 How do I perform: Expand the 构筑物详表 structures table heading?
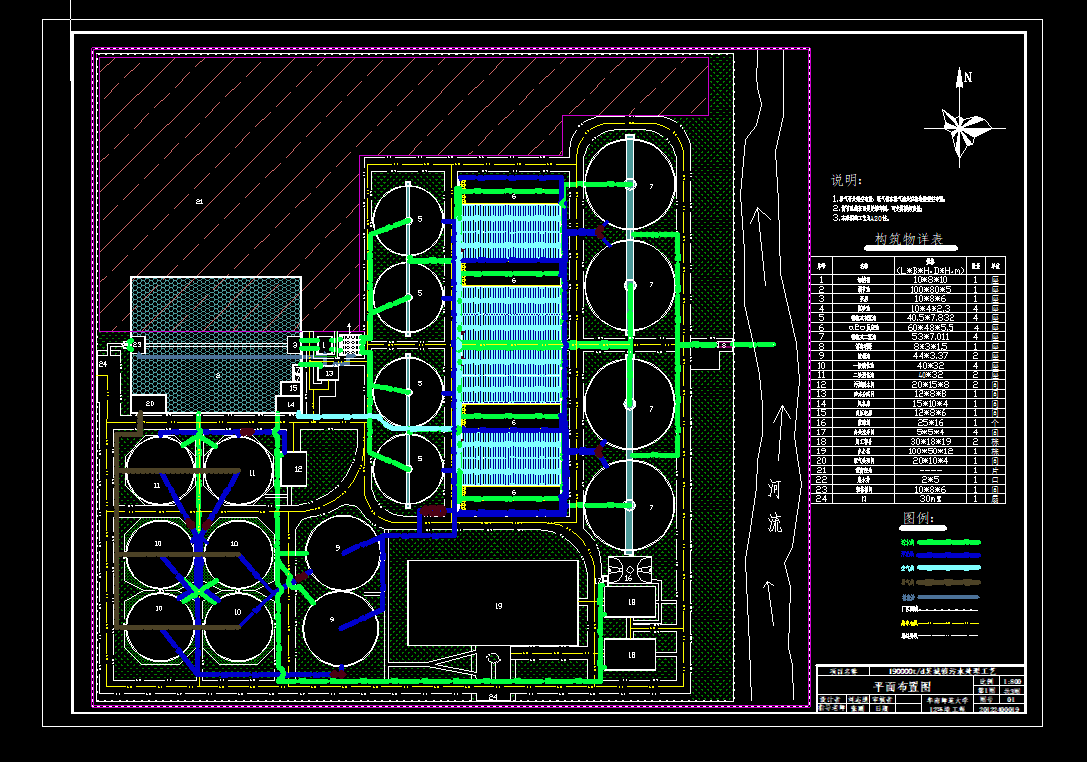[x=909, y=239]
